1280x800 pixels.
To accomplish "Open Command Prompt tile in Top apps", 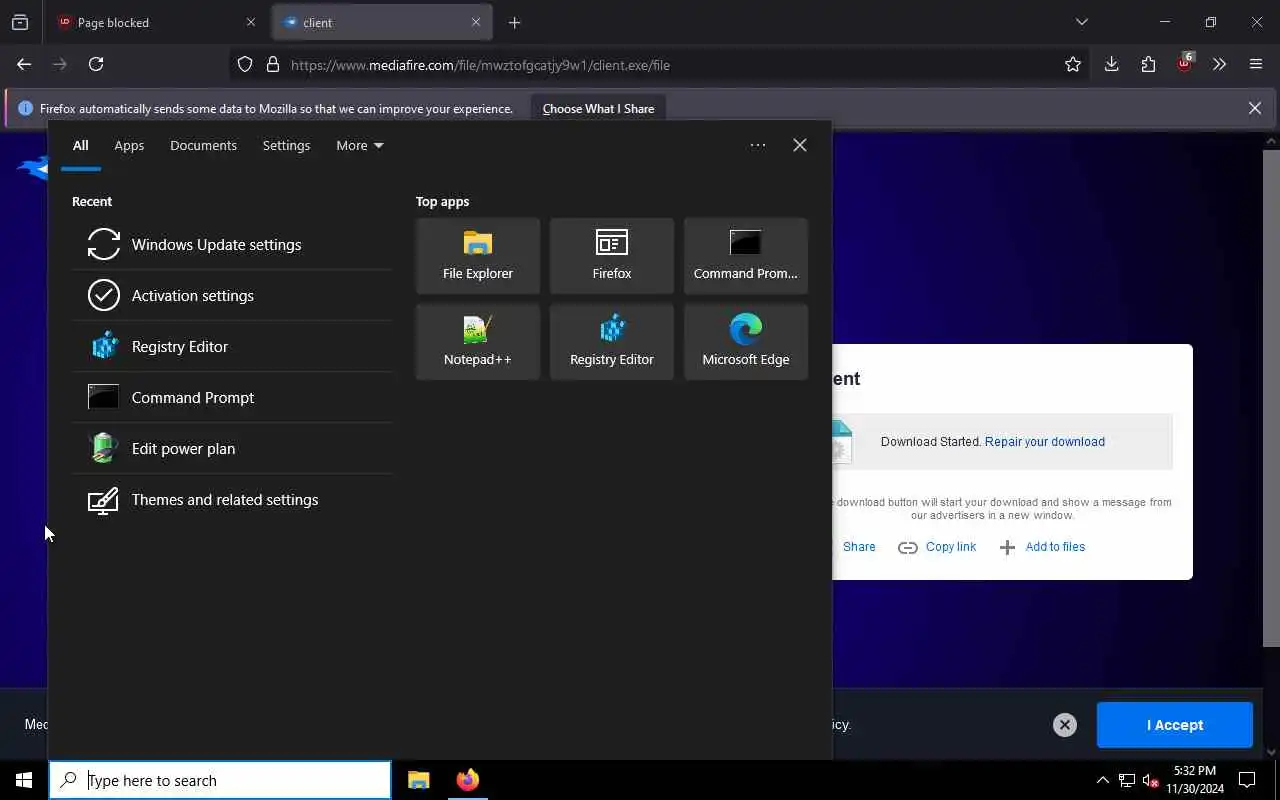I will 746,256.
